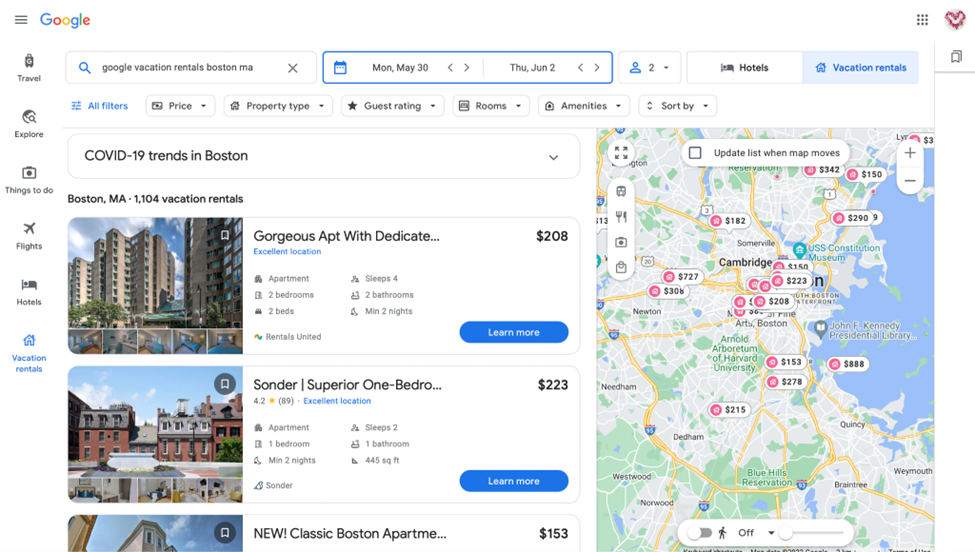Zoom out on the map
The image size is (975, 552).
coord(910,181)
